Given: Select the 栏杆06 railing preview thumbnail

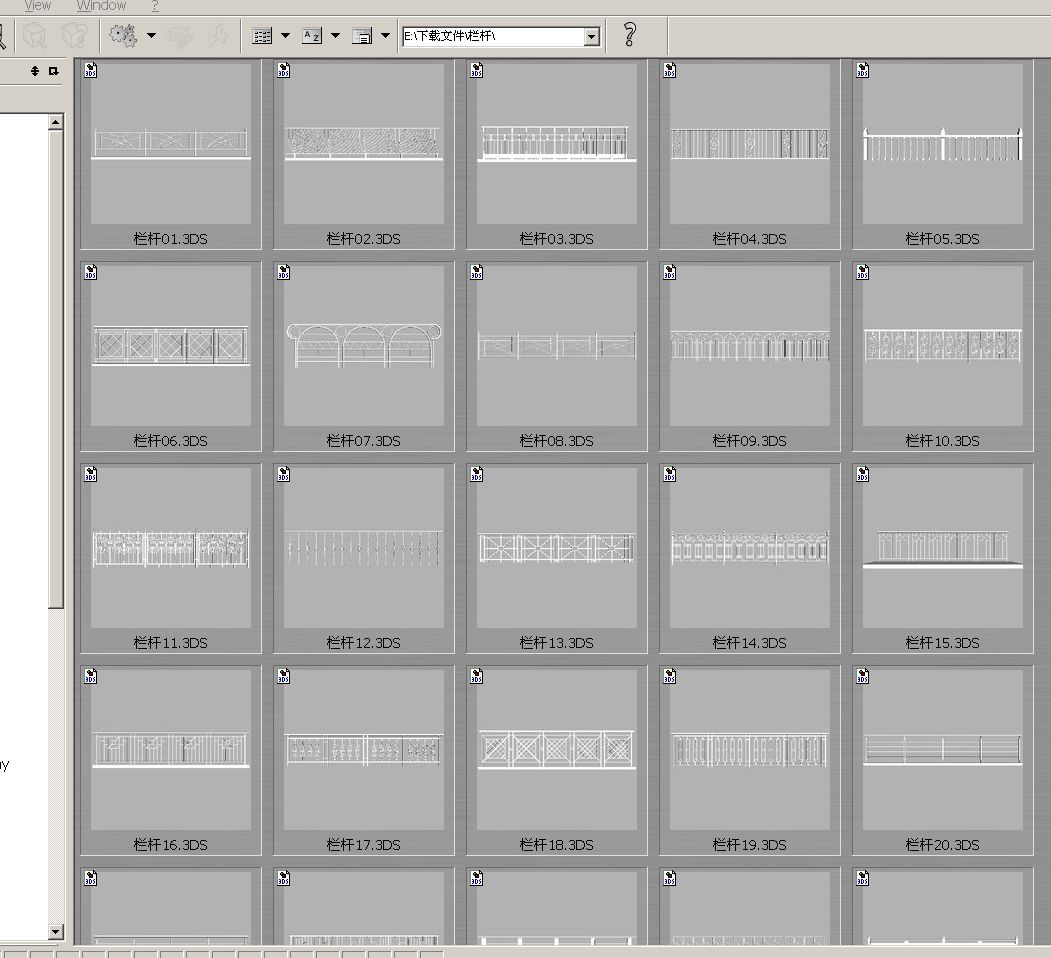Looking at the screenshot, I should [x=171, y=346].
